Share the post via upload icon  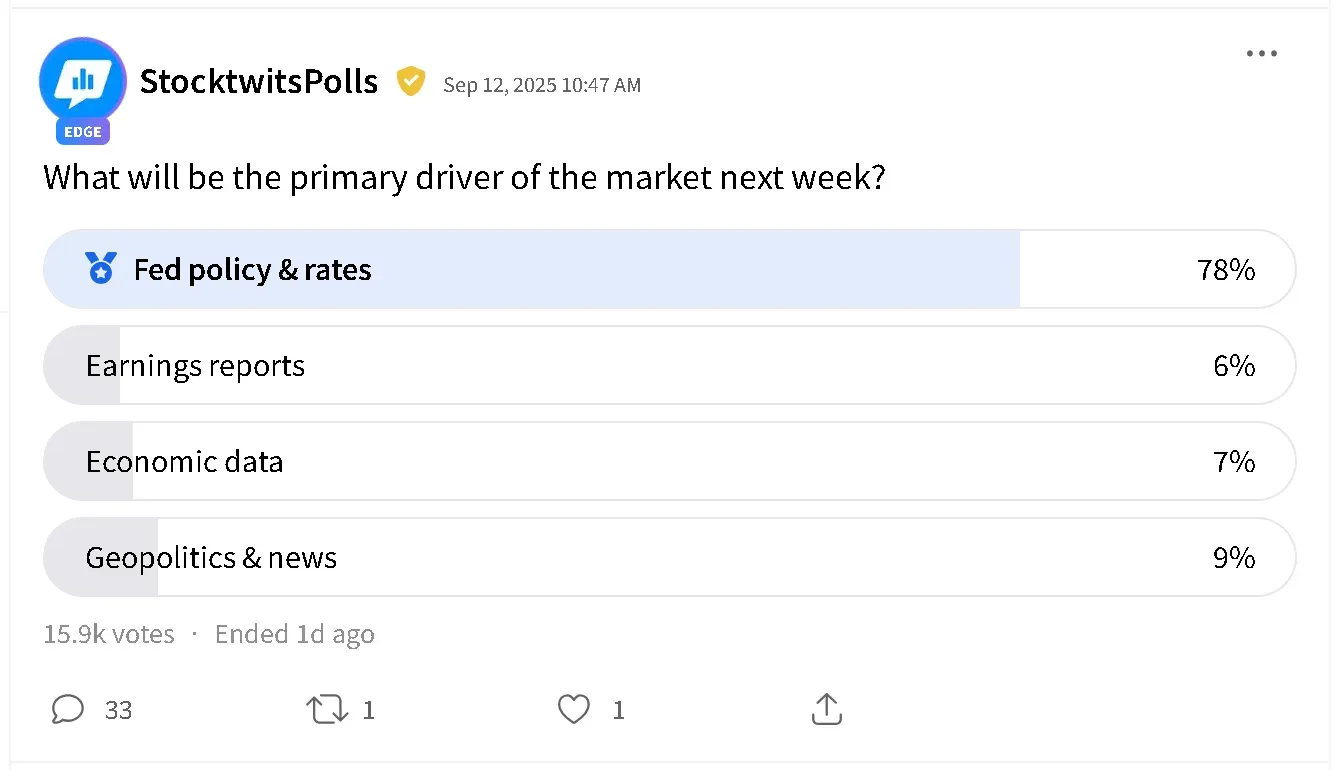(x=825, y=710)
